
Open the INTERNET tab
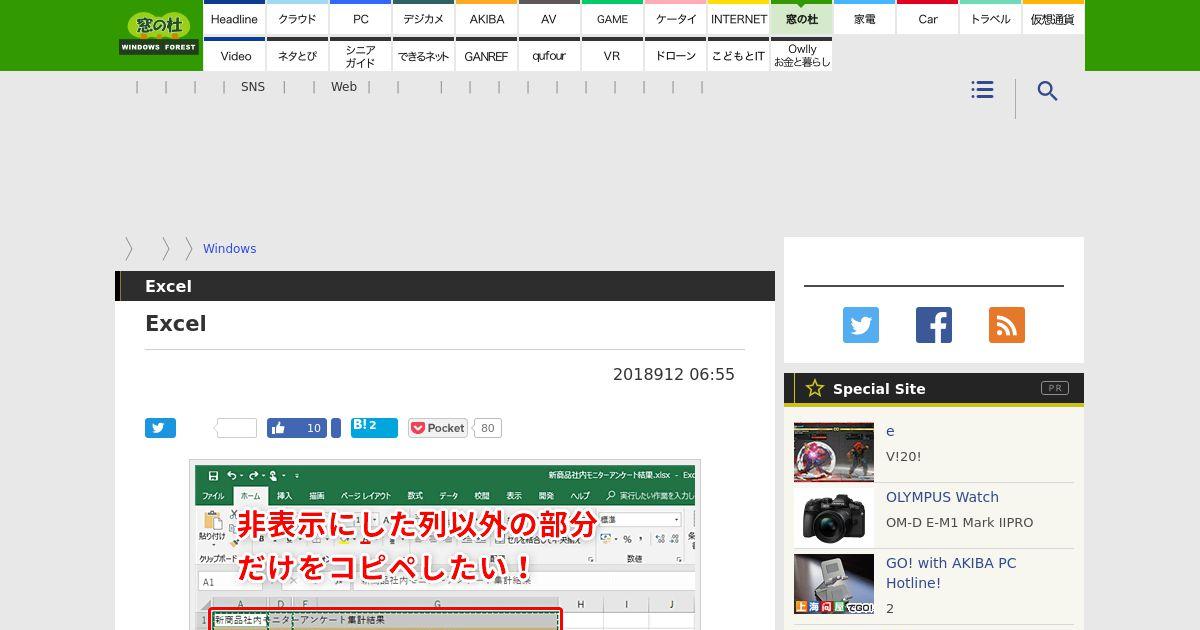tap(738, 18)
